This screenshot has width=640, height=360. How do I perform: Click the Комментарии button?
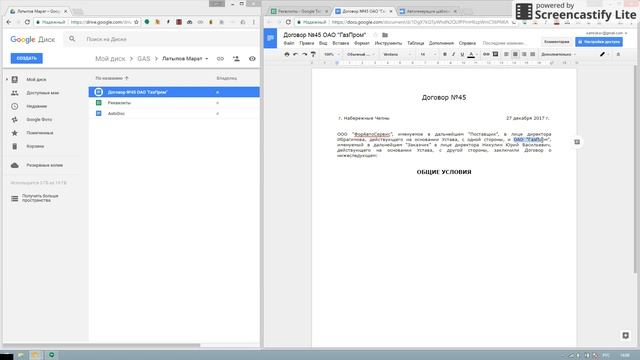[x=557, y=42]
